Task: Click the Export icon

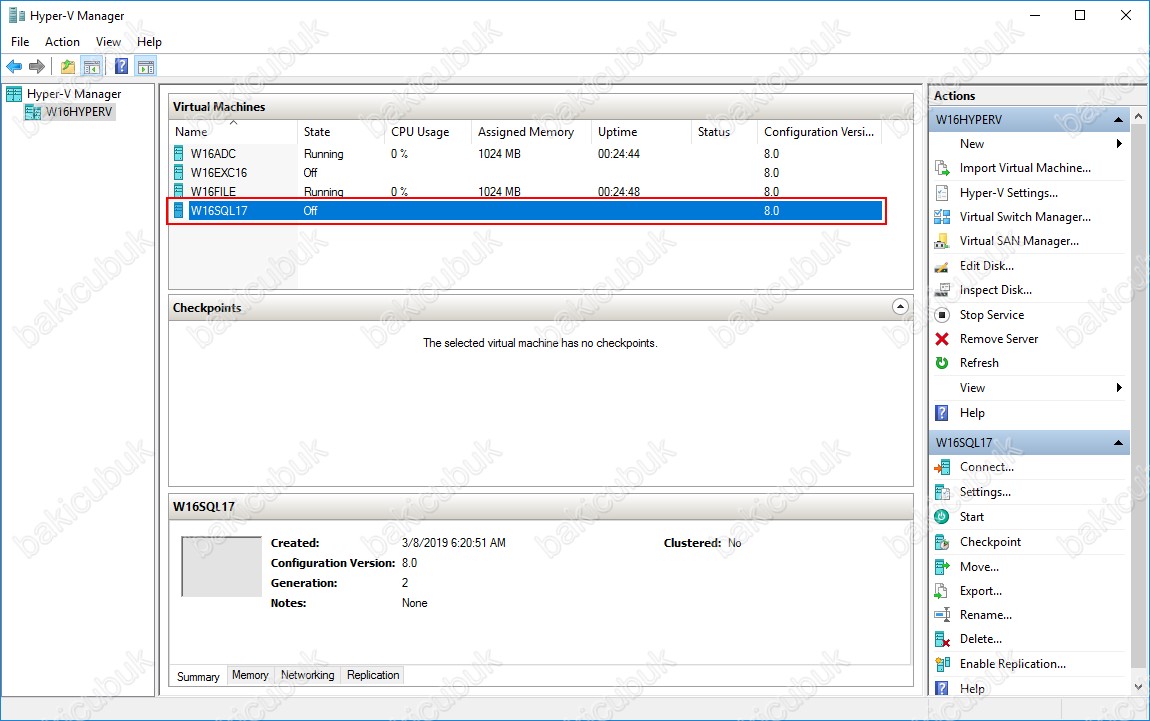Action: pyautogui.click(x=942, y=591)
